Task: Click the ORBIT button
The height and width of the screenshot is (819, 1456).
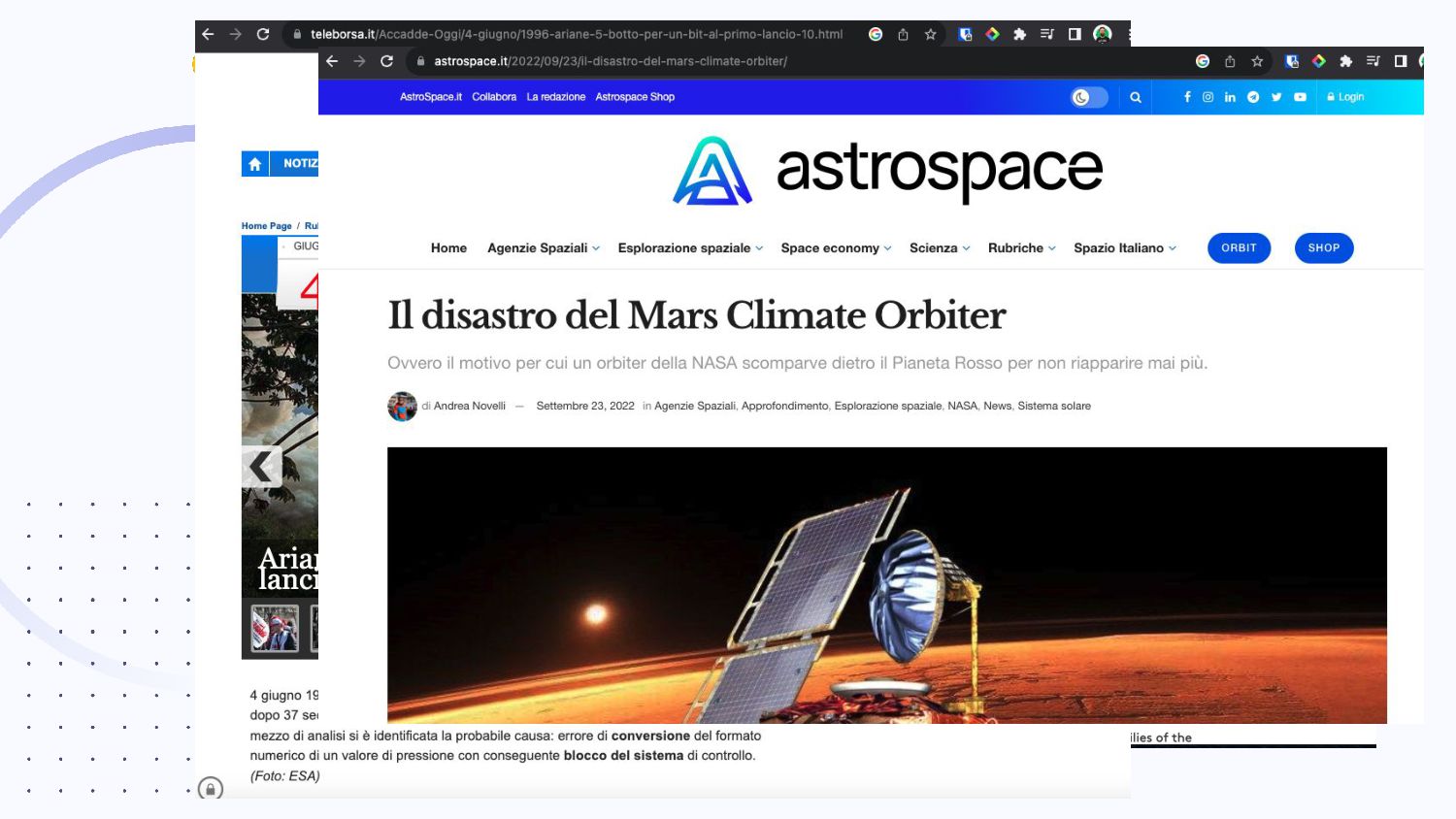Action: 1239,248
